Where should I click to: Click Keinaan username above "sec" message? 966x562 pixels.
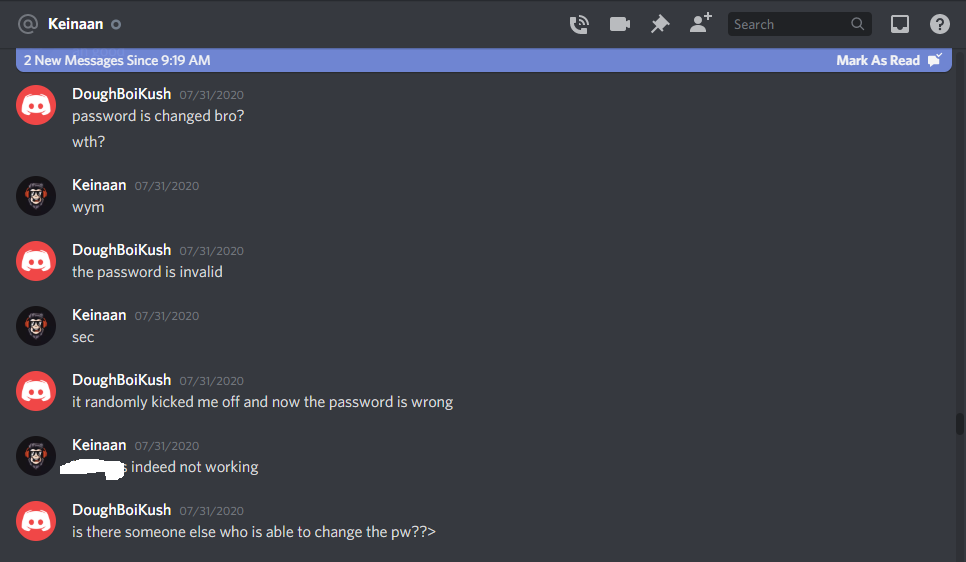click(x=99, y=315)
